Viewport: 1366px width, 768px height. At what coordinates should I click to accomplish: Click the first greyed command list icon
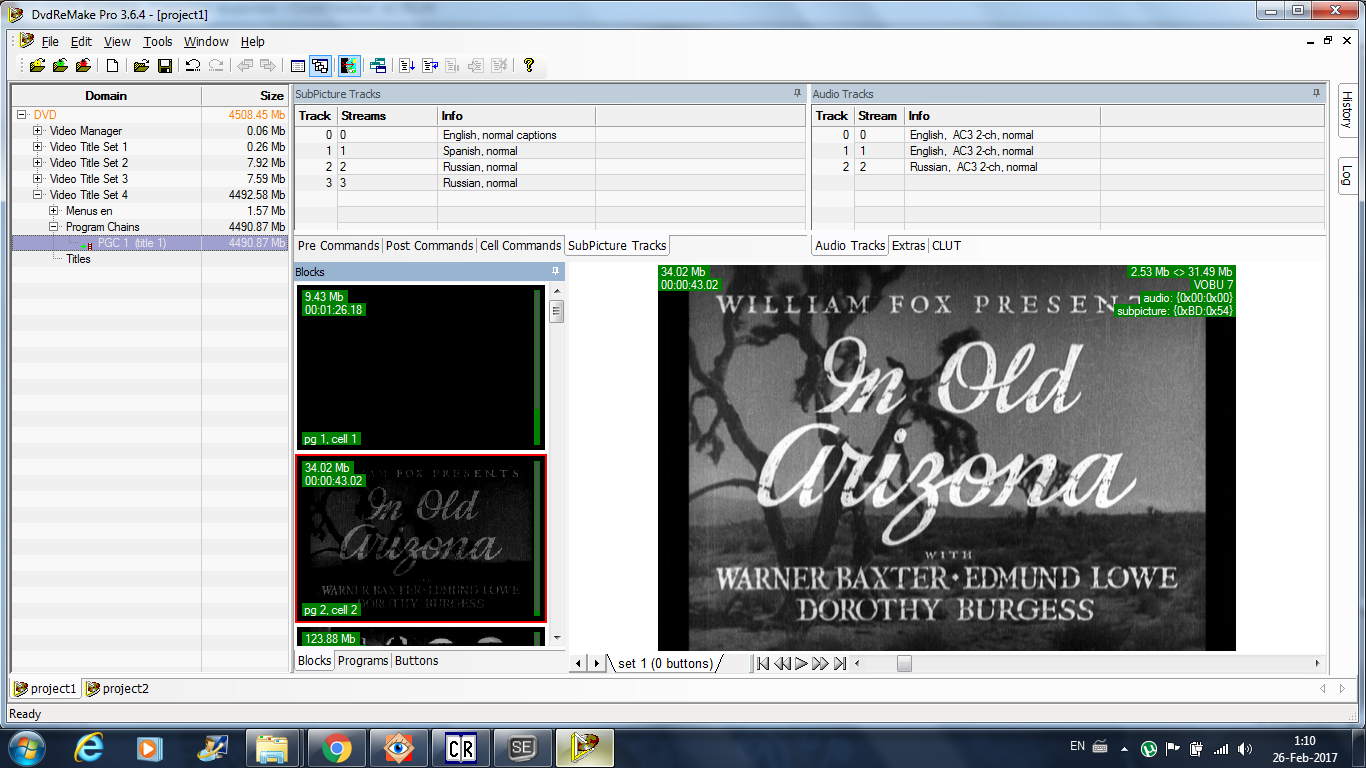453,66
